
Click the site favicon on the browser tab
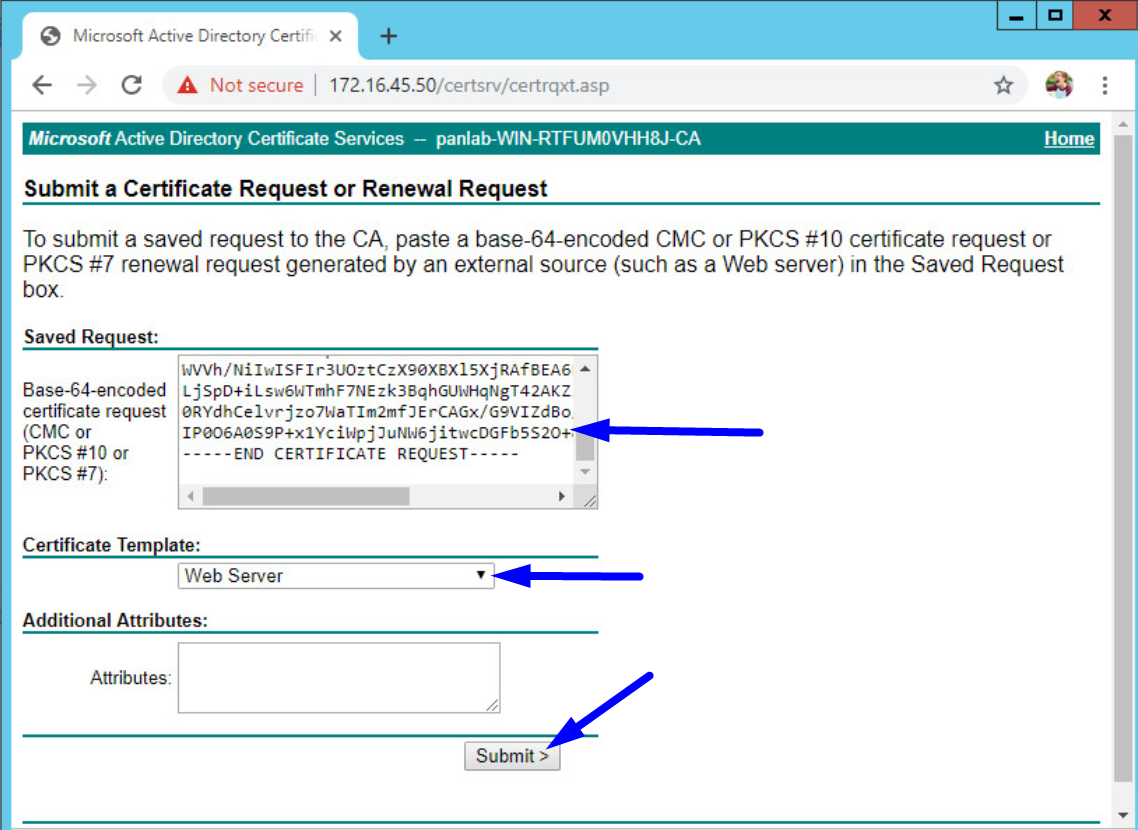(x=49, y=34)
